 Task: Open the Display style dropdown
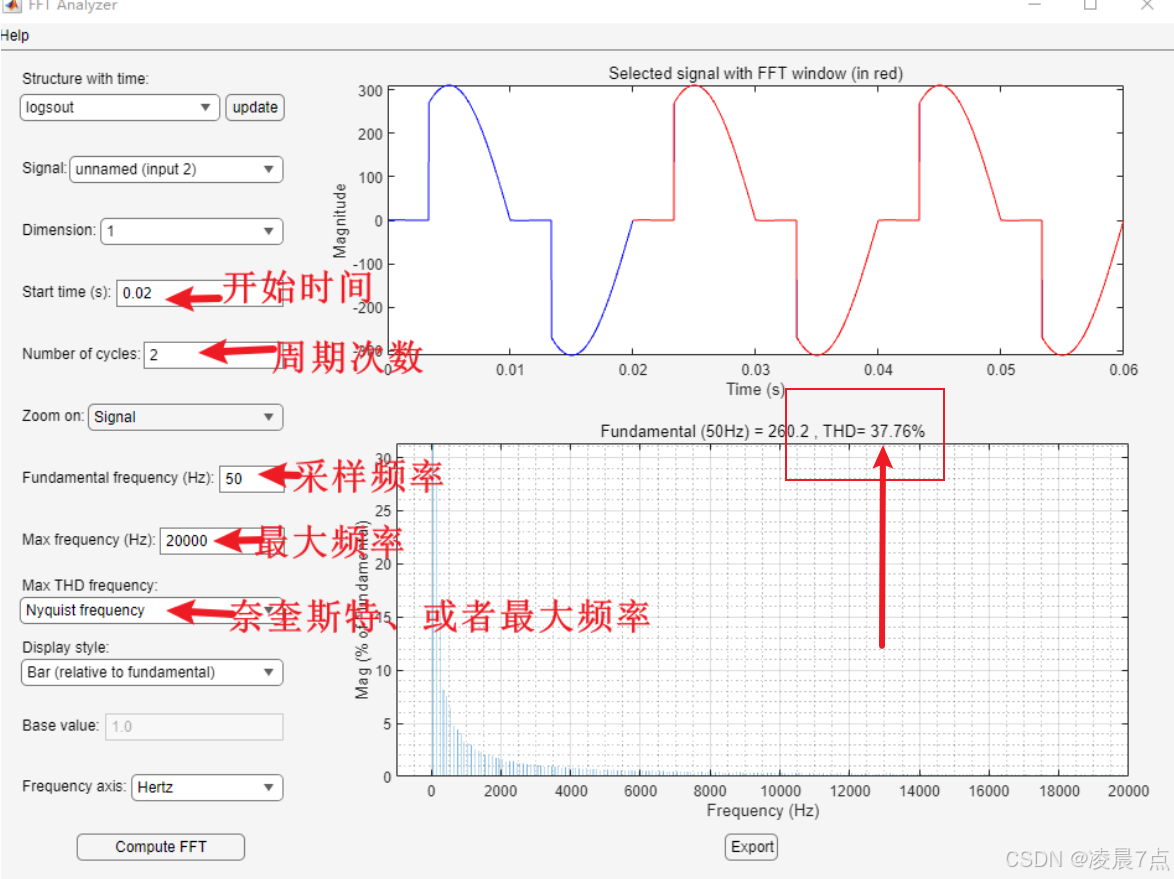tap(151, 672)
